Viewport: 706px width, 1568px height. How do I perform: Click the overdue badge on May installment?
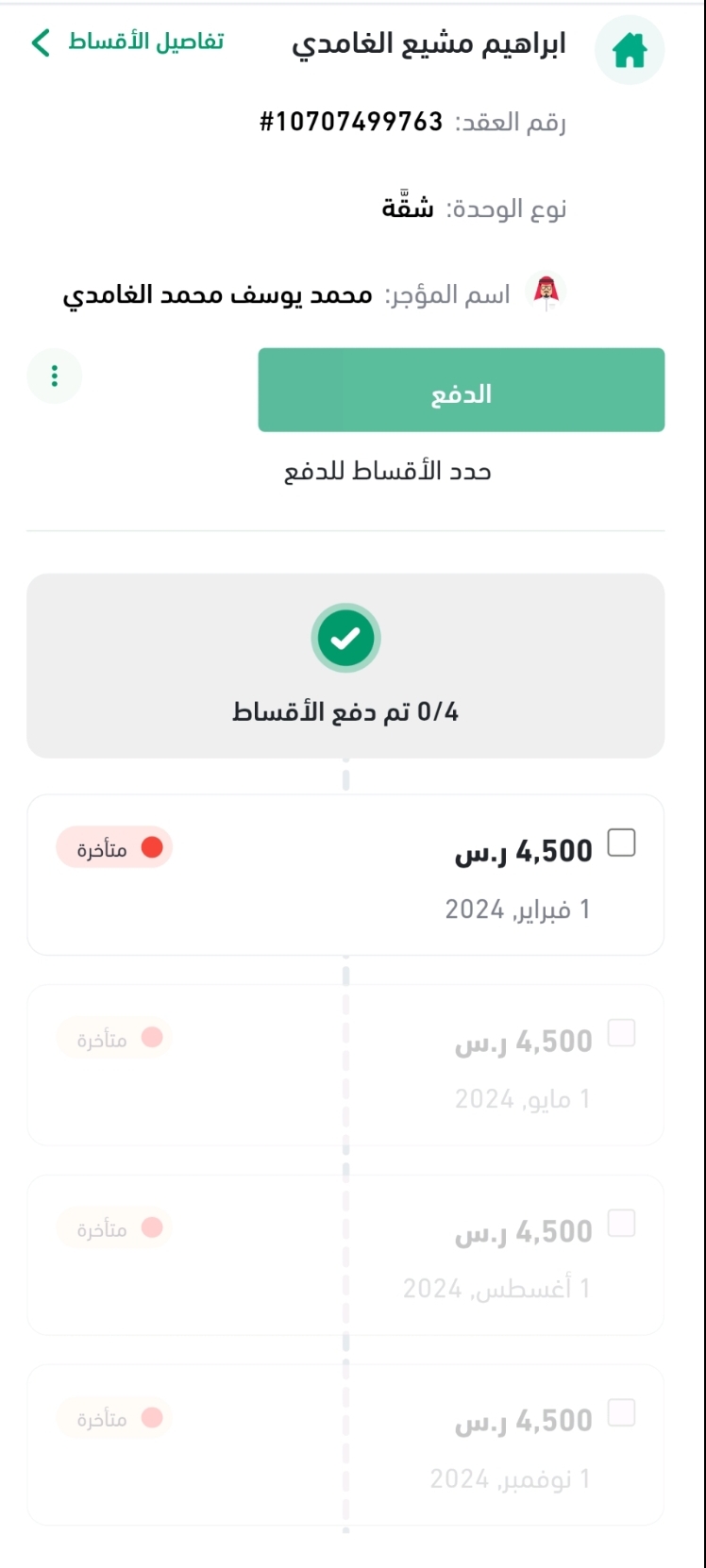(x=114, y=1039)
